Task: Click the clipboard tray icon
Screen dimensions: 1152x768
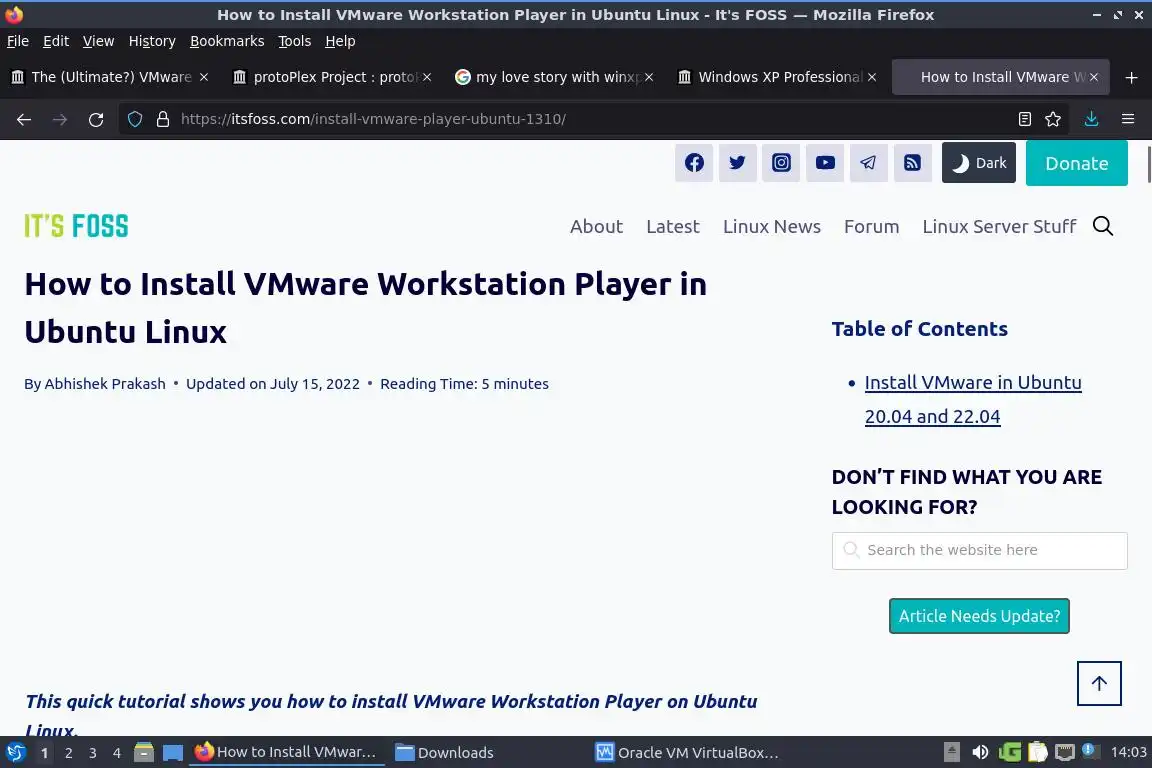Action: pos(1037,753)
